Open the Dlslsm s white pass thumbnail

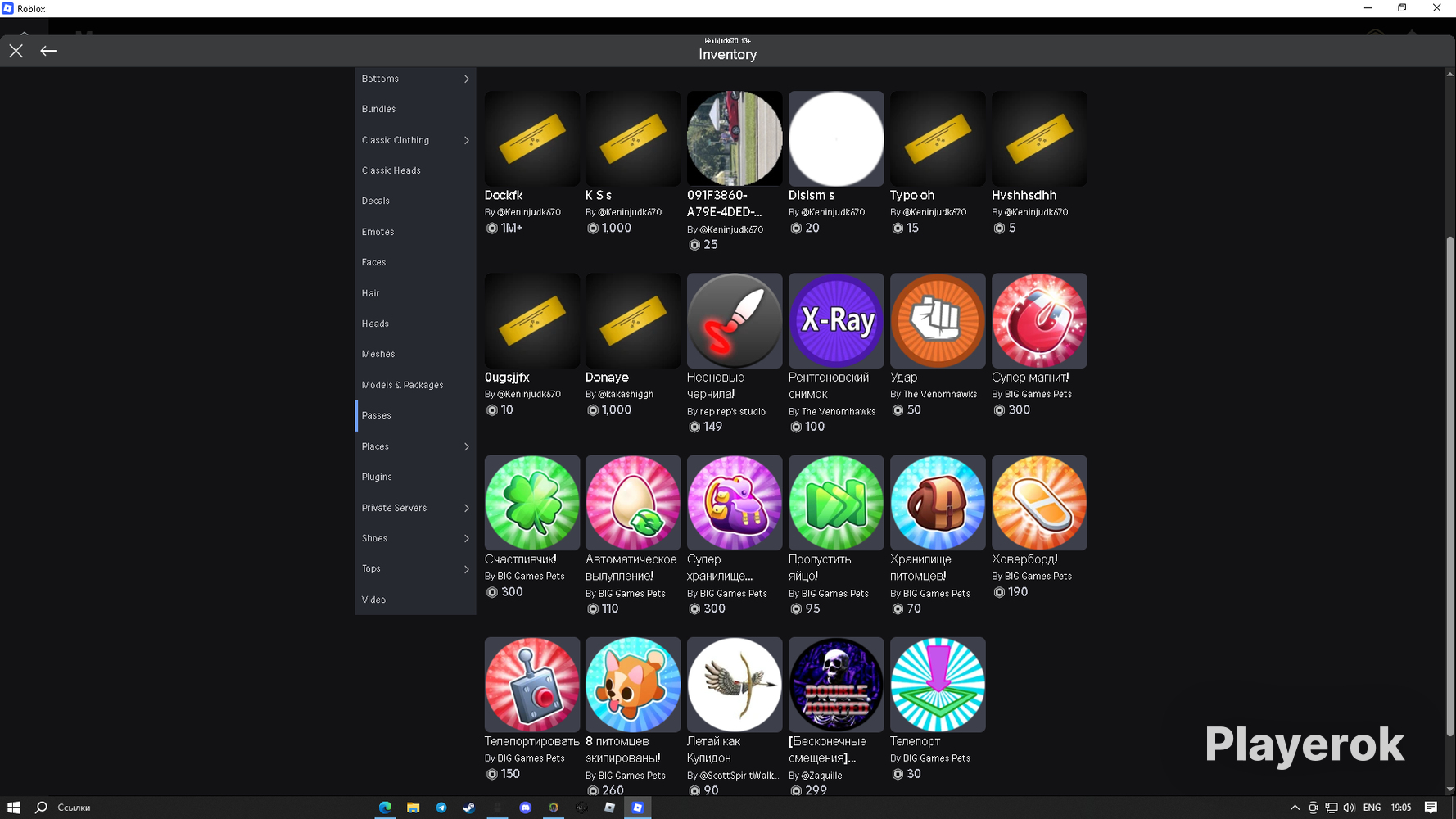[x=836, y=138]
